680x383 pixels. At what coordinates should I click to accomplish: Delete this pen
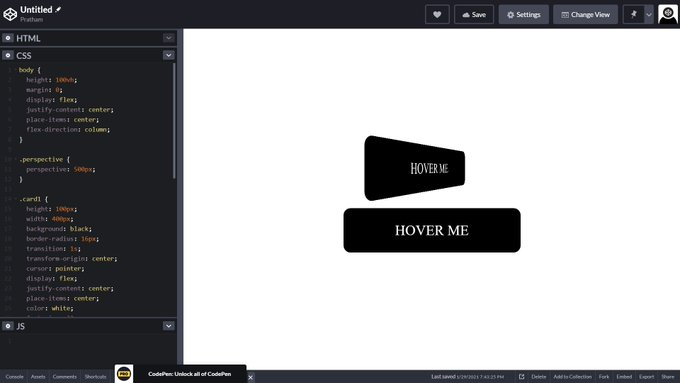pyautogui.click(x=539, y=376)
